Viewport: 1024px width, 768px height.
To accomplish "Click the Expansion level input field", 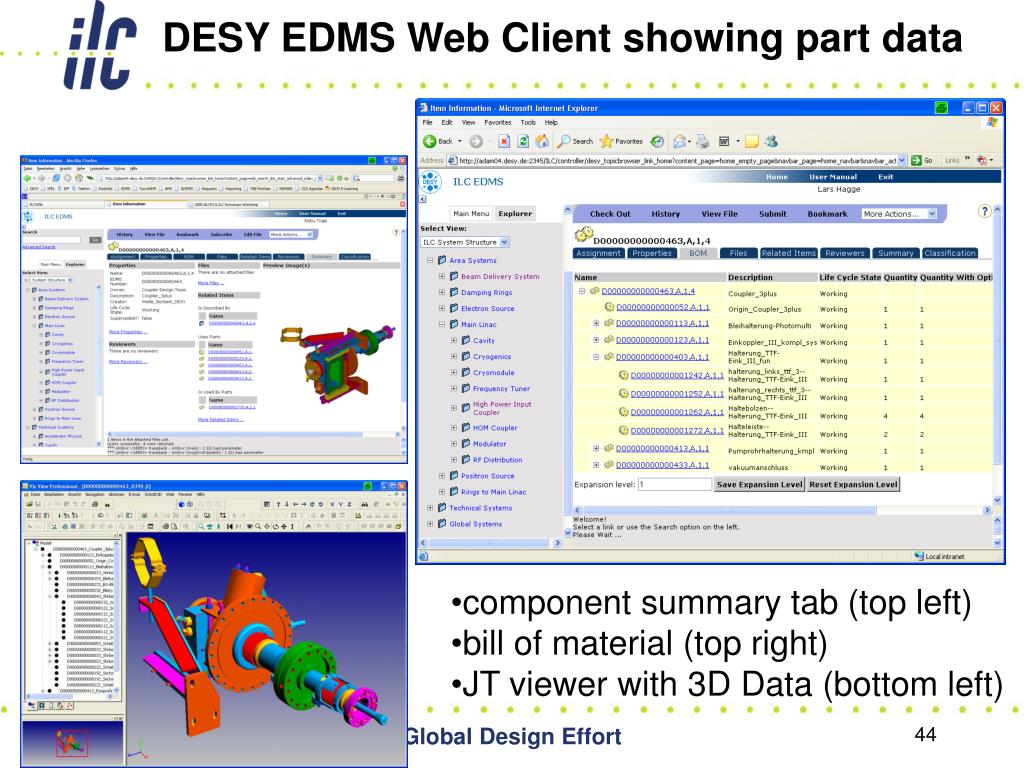I will click(675, 485).
